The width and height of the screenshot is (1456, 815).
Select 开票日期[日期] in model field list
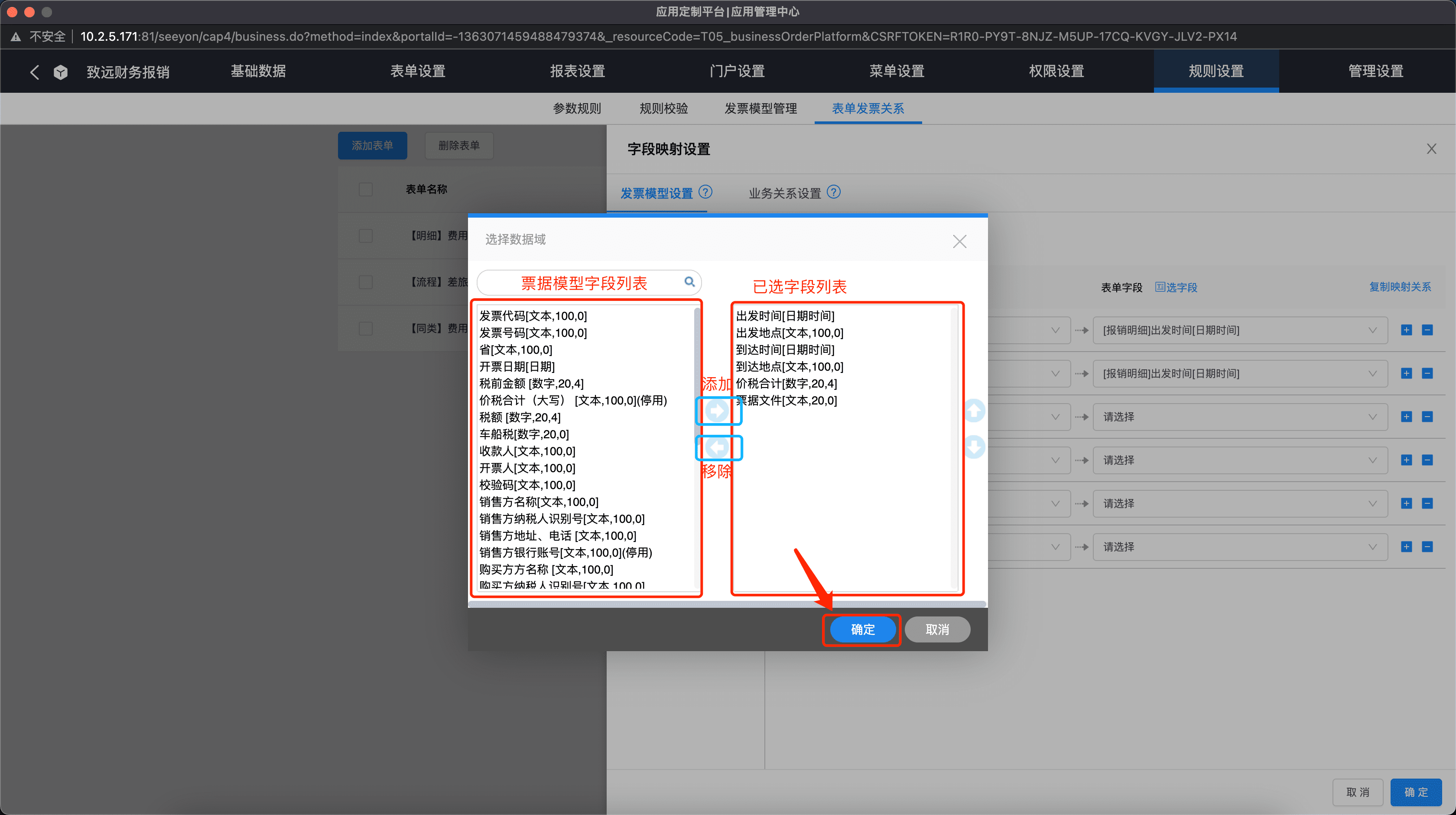pyautogui.click(x=517, y=366)
